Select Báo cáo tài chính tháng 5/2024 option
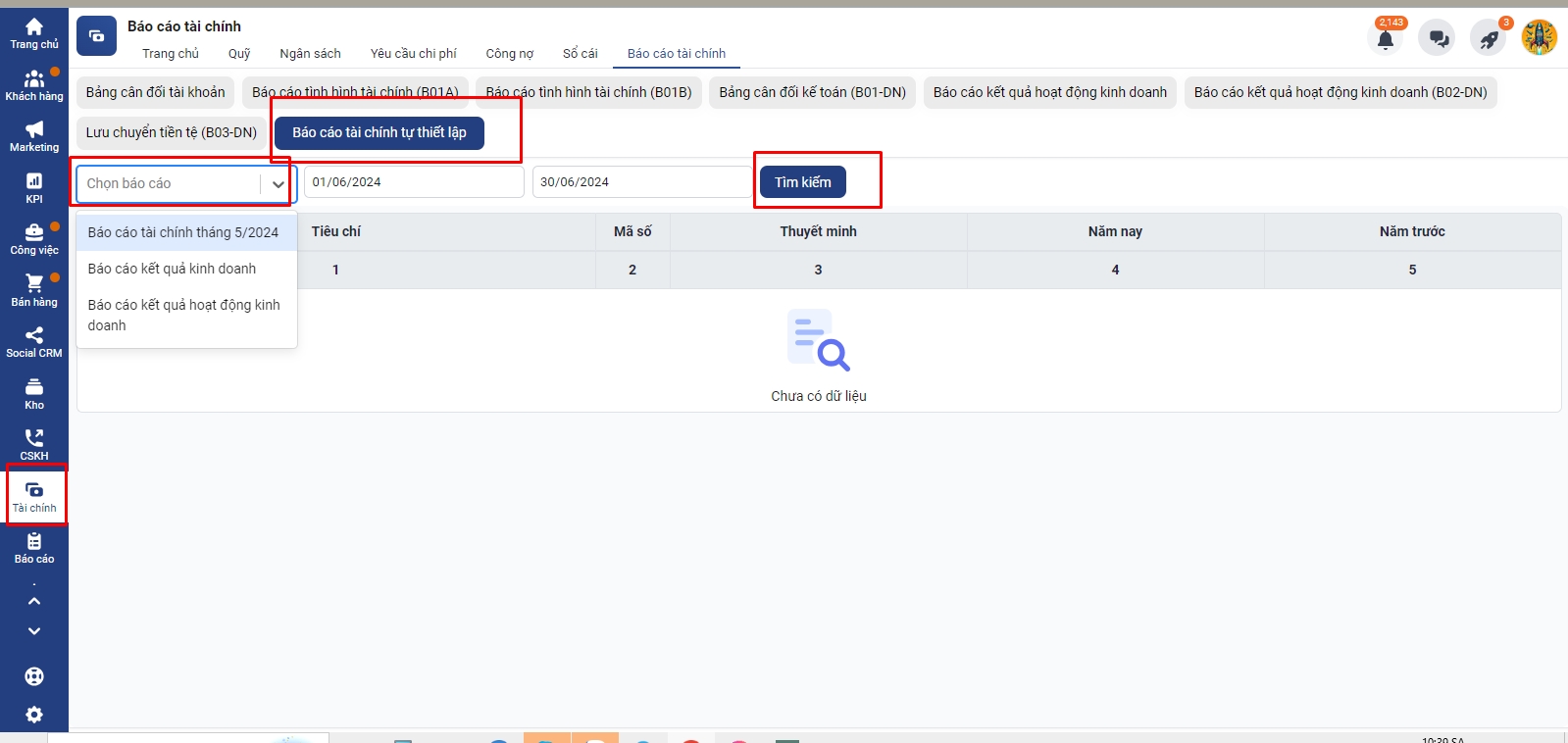The image size is (1568, 743). [183, 232]
